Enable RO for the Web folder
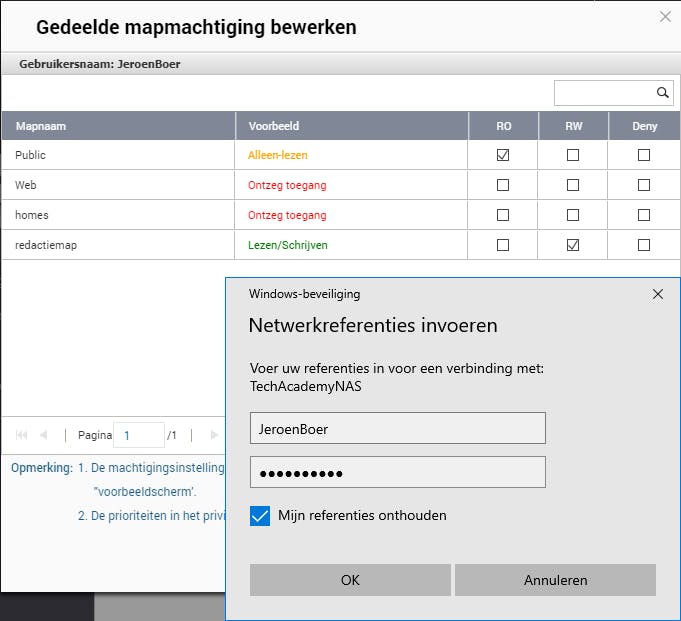Viewport: 681px width, 621px height. [503, 185]
